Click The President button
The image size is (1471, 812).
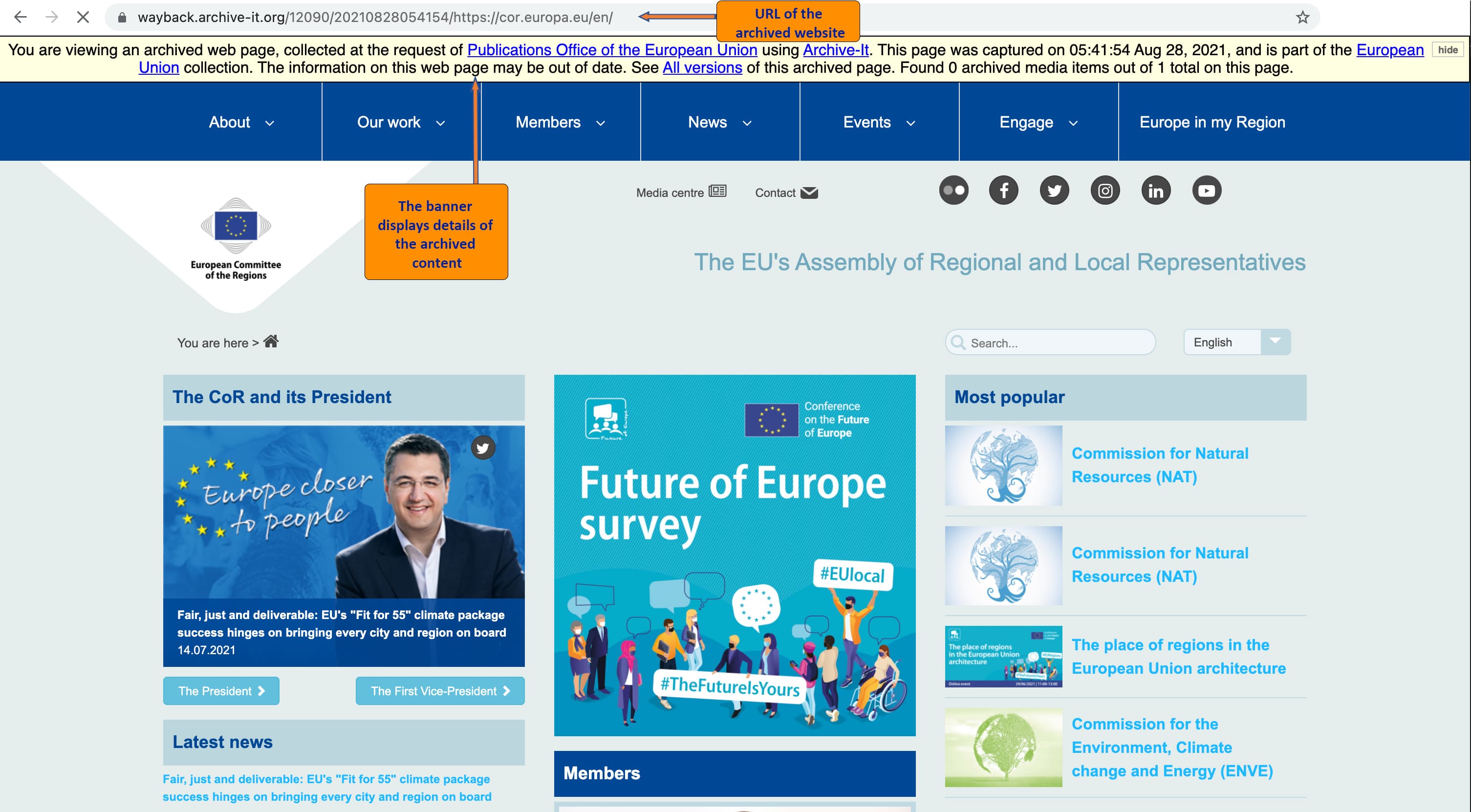tap(221, 691)
